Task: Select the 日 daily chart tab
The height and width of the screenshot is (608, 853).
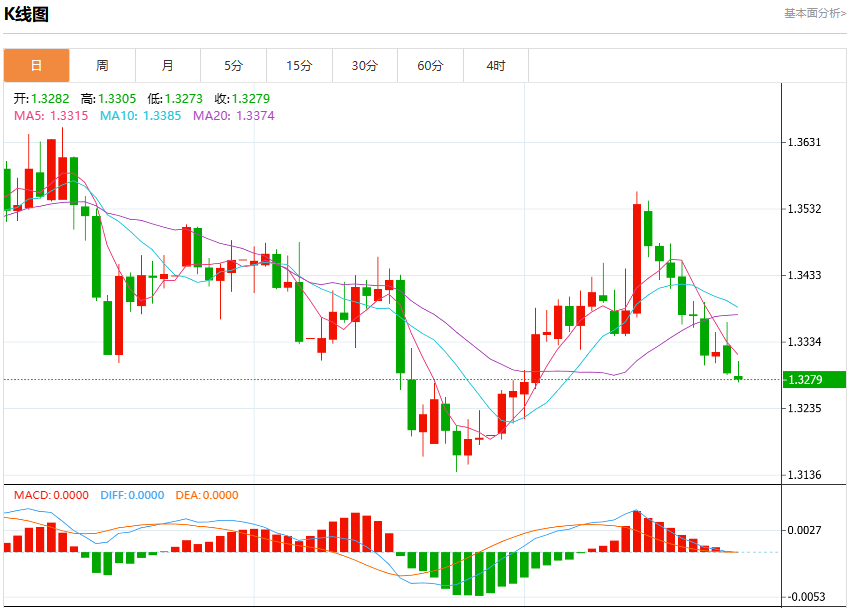Action: coord(36,66)
